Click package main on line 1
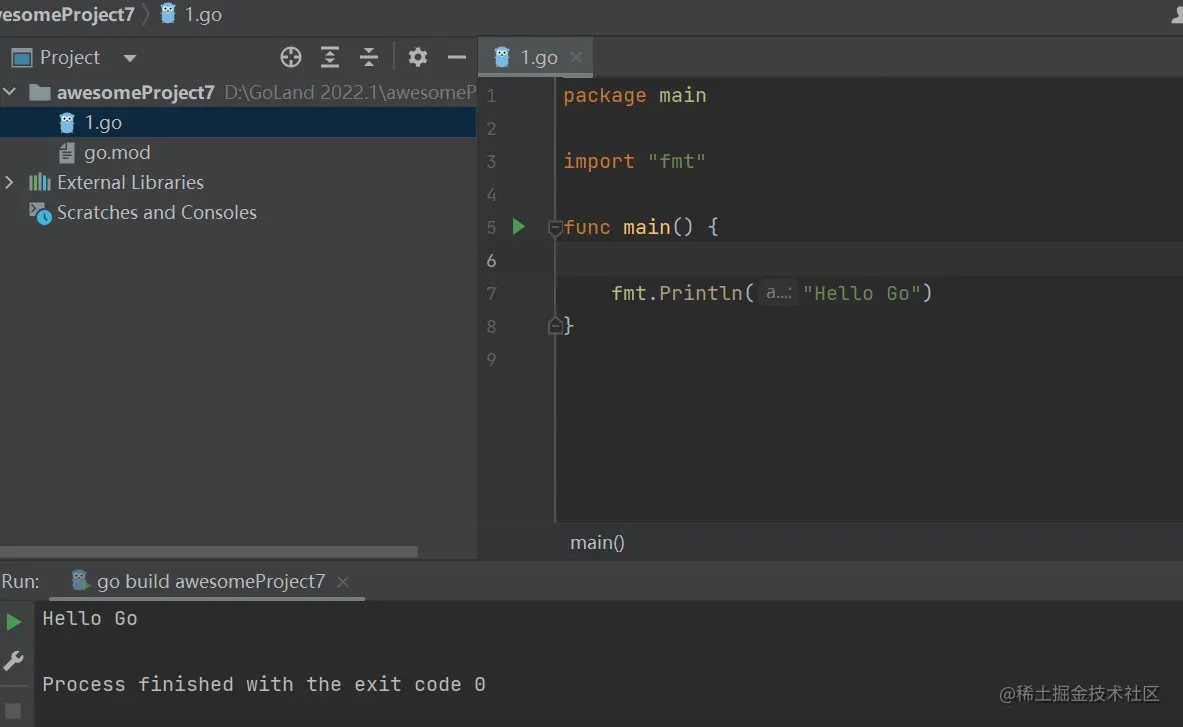Screen dimensions: 1183x727 pos(635,96)
